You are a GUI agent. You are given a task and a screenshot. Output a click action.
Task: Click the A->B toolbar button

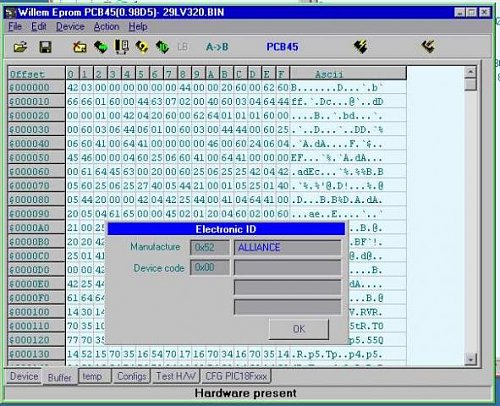pyautogui.click(x=217, y=47)
